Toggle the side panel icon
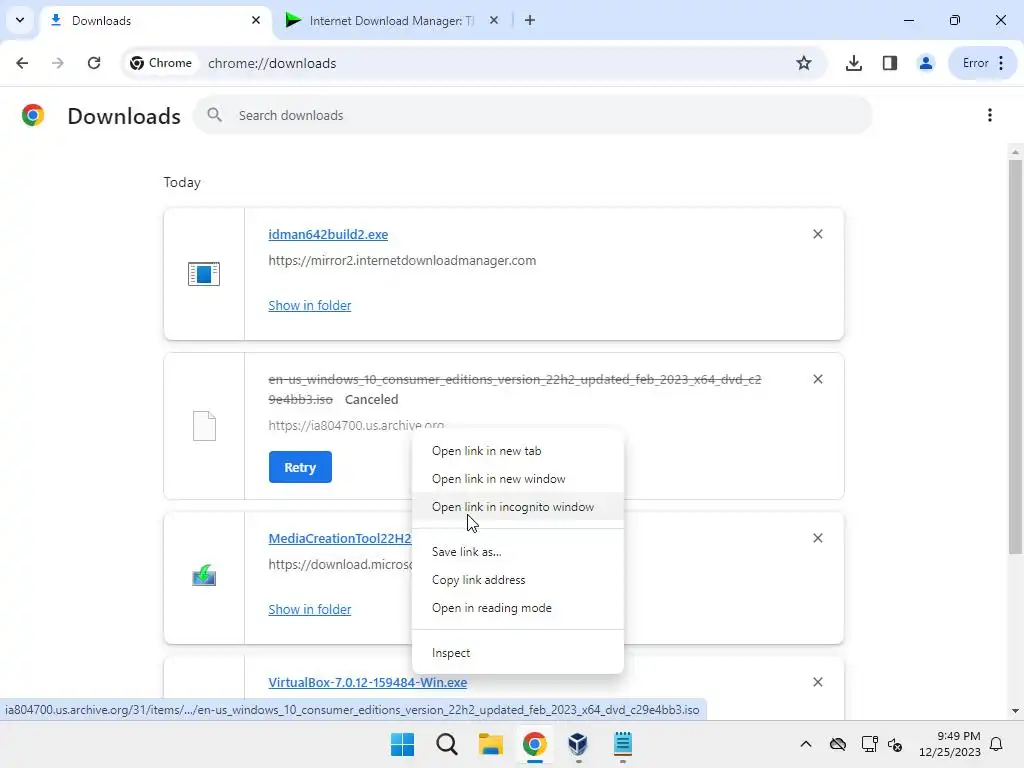The image size is (1024, 768). [889, 63]
